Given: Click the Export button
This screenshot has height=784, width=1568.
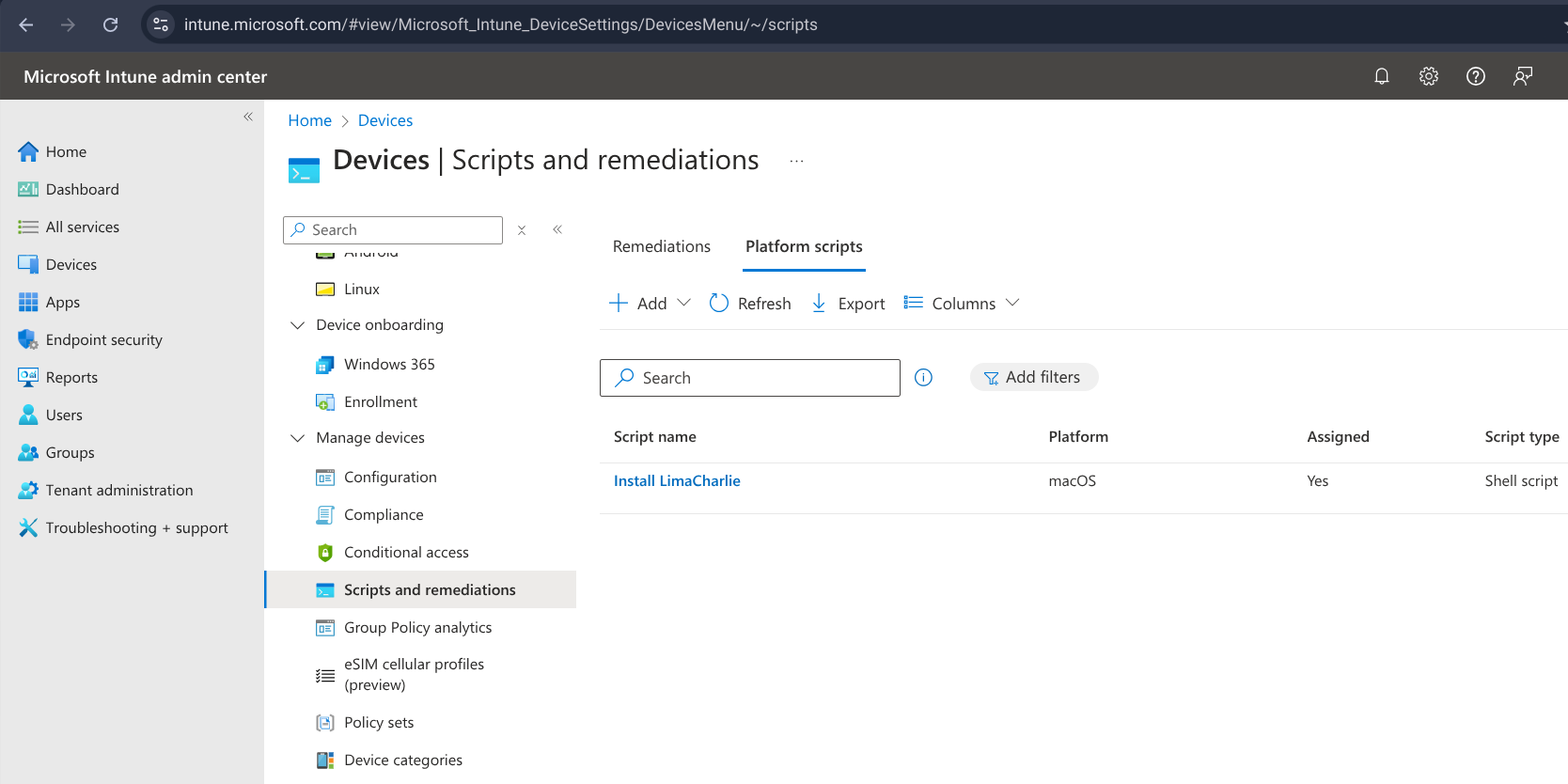Looking at the screenshot, I should (848, 303).
